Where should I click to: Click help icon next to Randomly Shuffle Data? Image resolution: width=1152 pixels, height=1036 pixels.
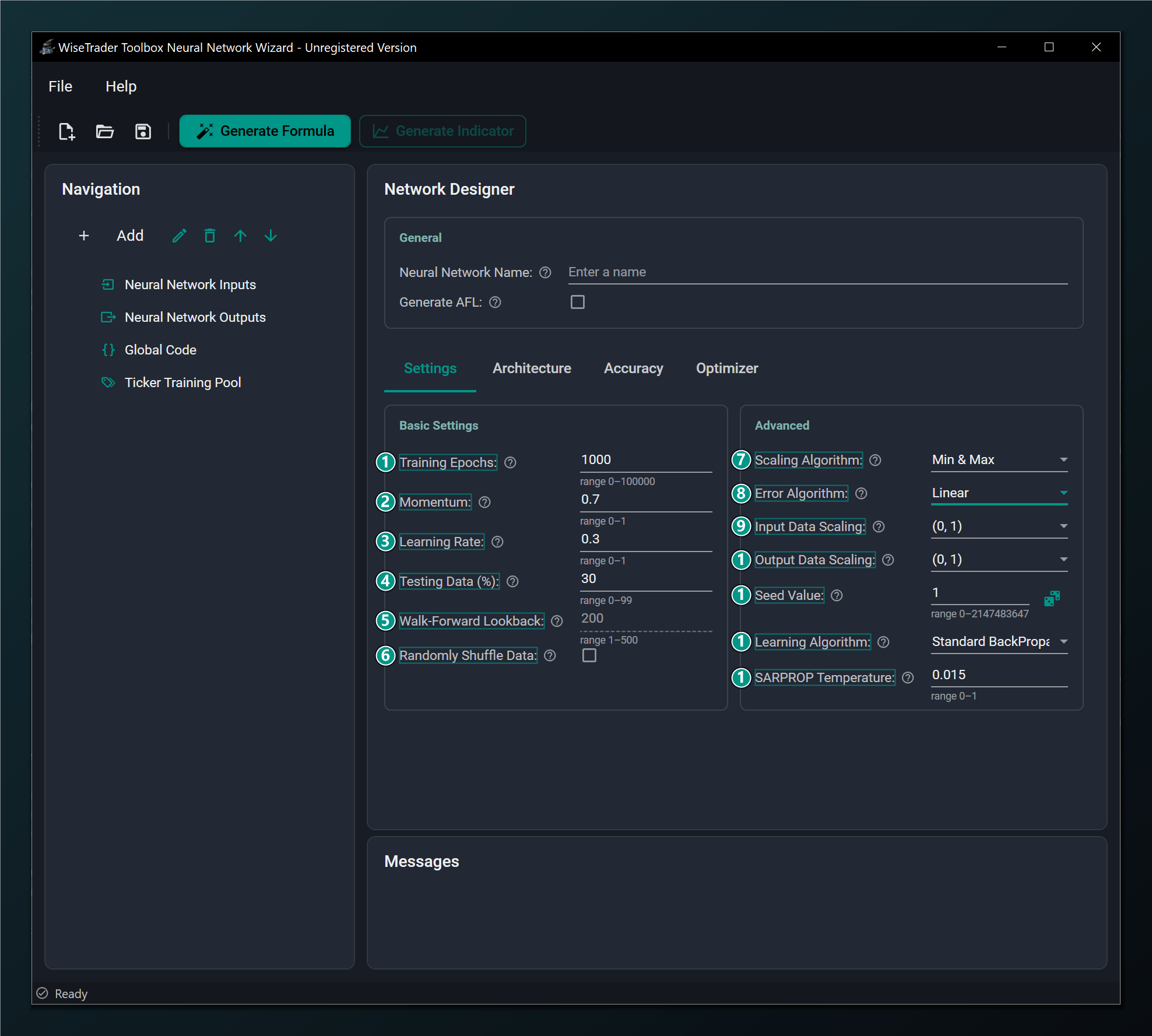550,655
